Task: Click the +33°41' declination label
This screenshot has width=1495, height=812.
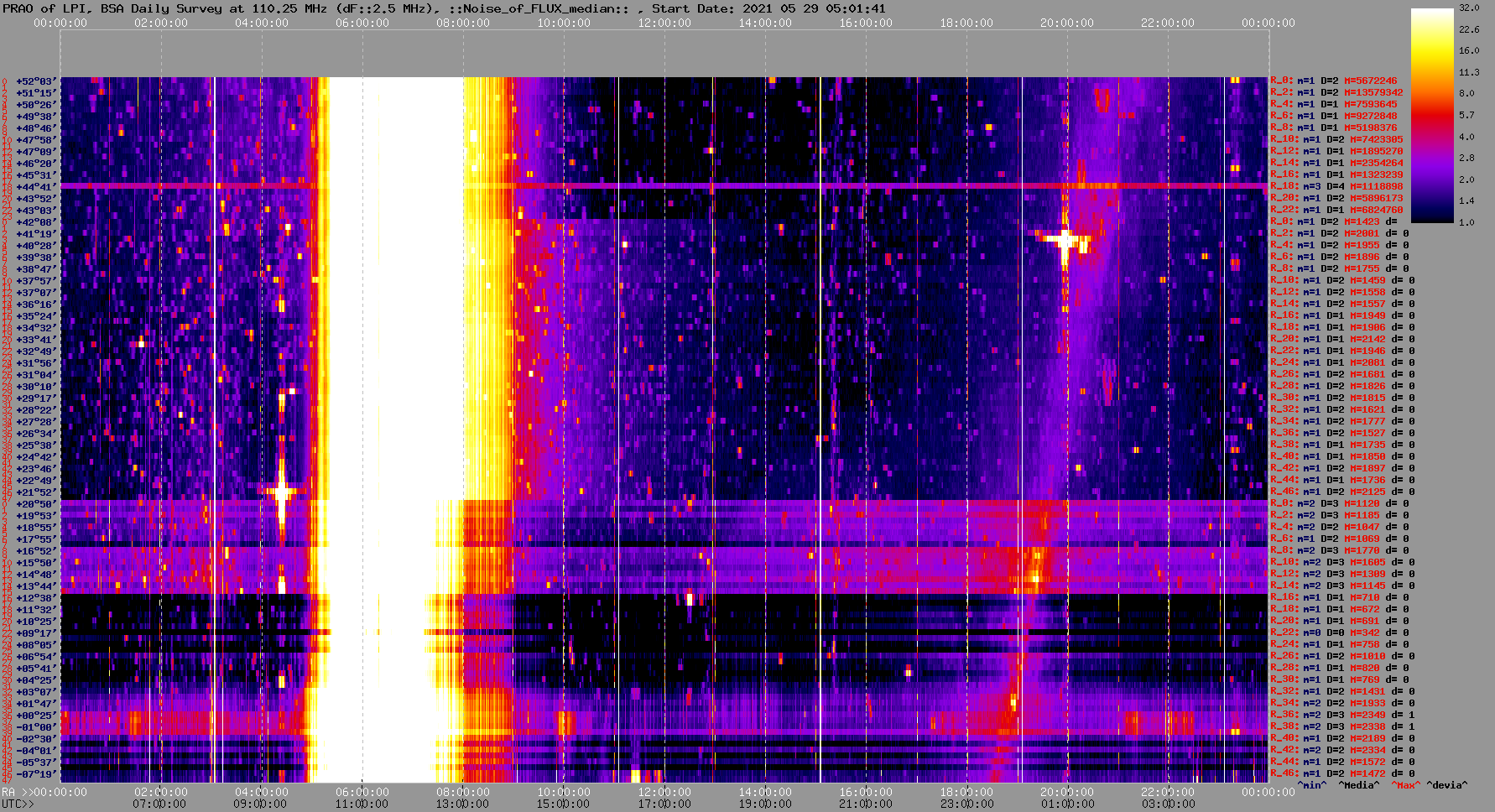Action: point(36,340)
